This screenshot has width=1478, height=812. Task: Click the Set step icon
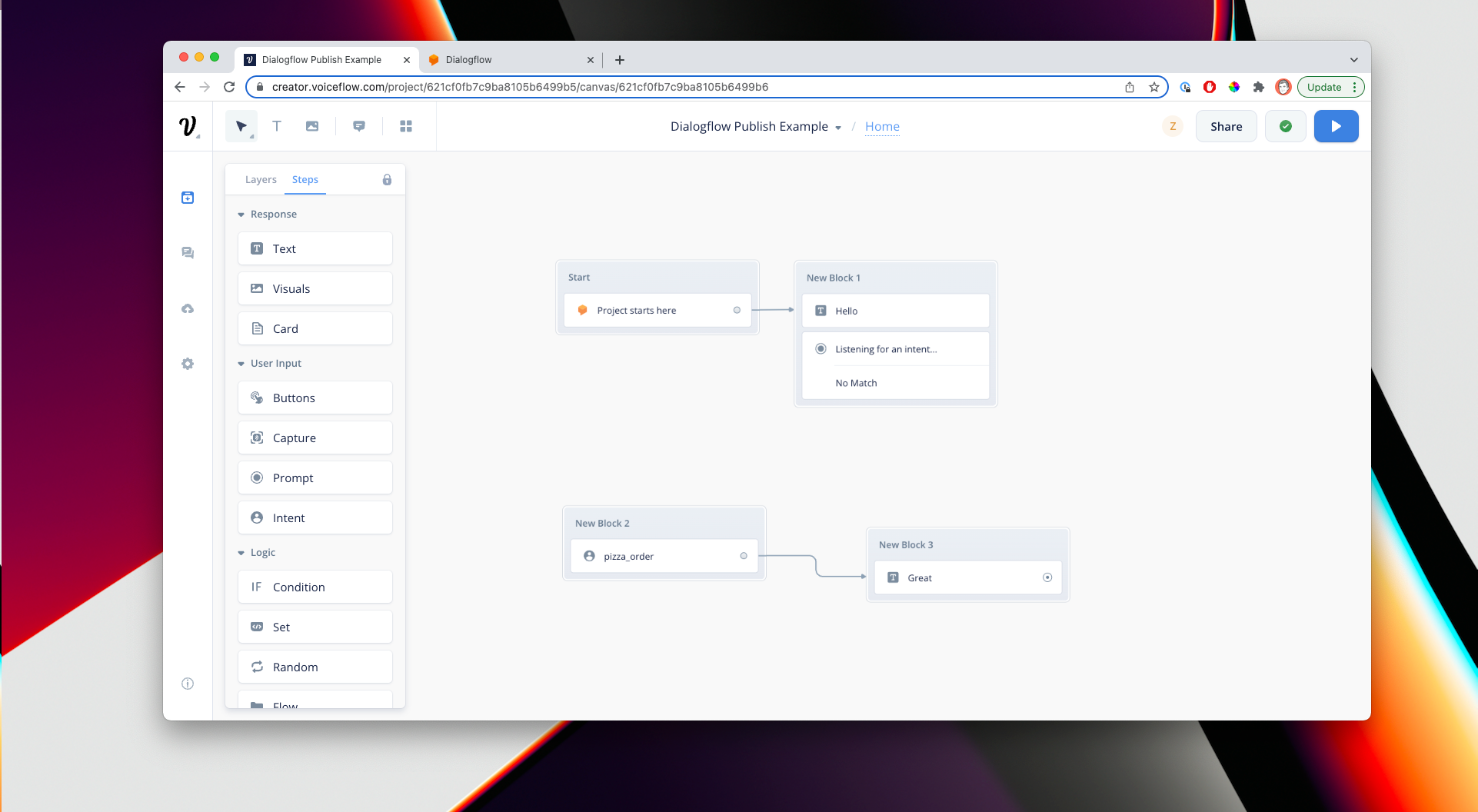(x=257, y=627)
